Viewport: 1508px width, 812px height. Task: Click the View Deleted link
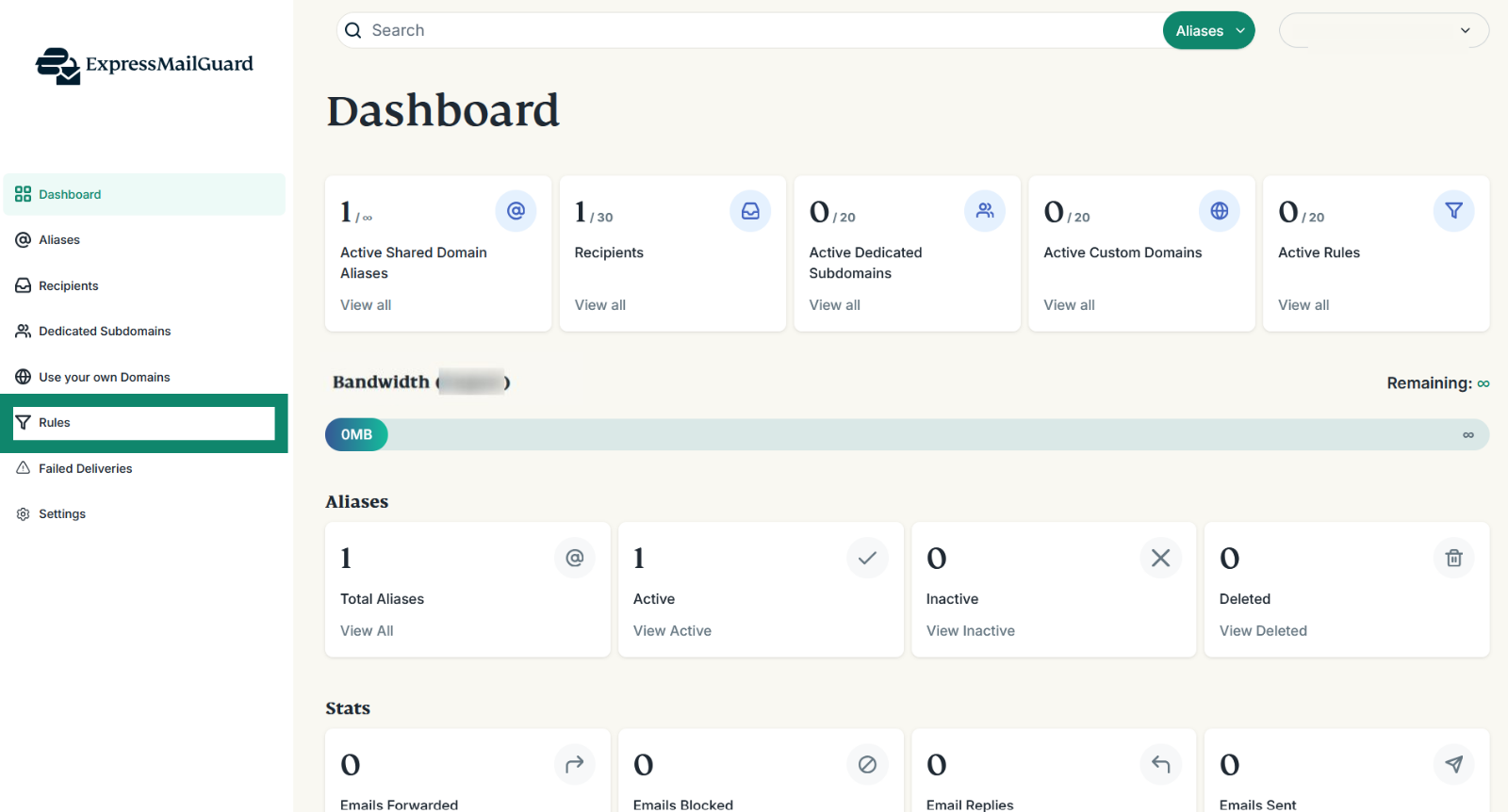tap(1263, 631)
